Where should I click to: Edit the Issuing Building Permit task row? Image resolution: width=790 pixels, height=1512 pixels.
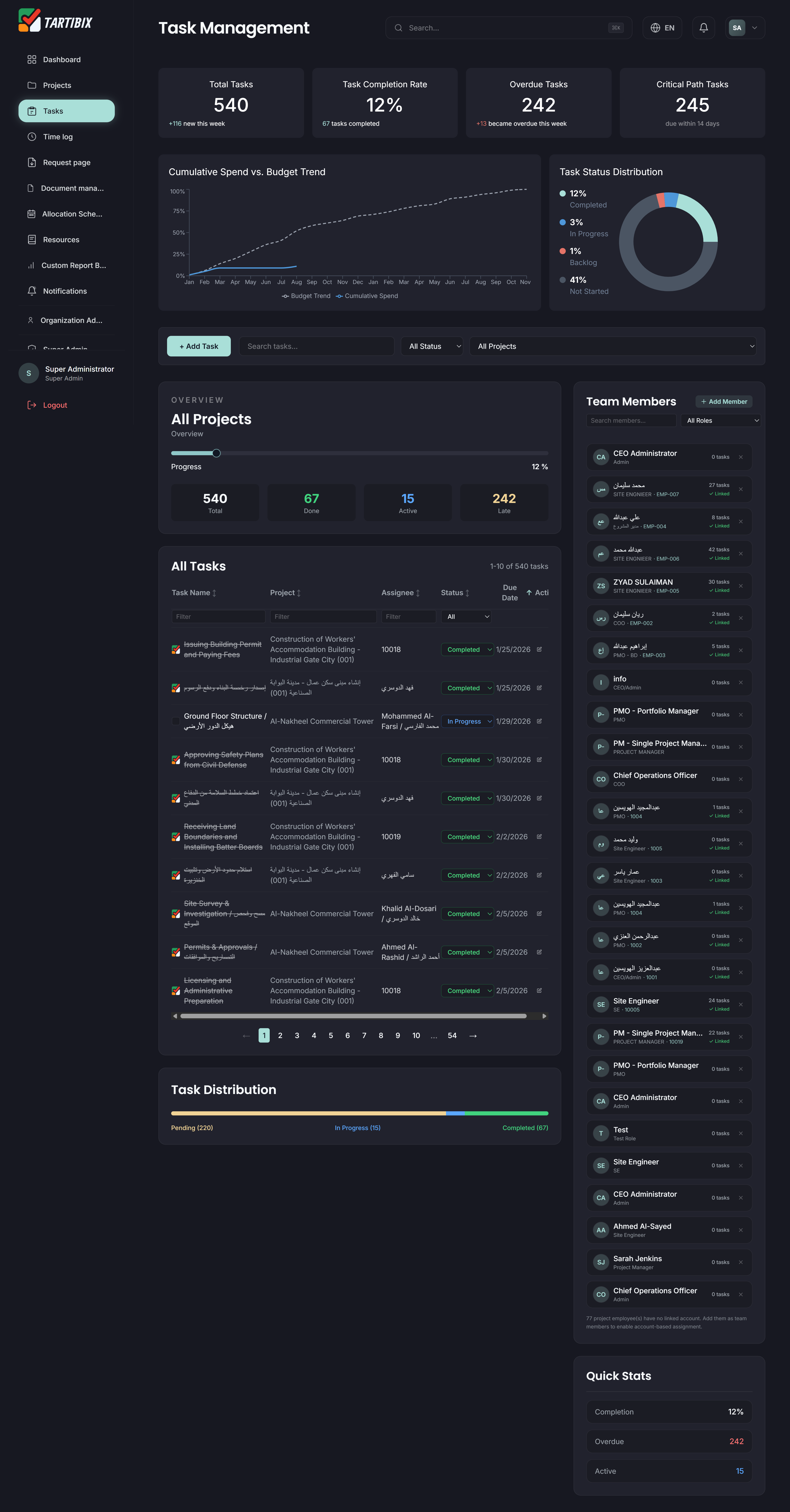[x=539, y=649]
